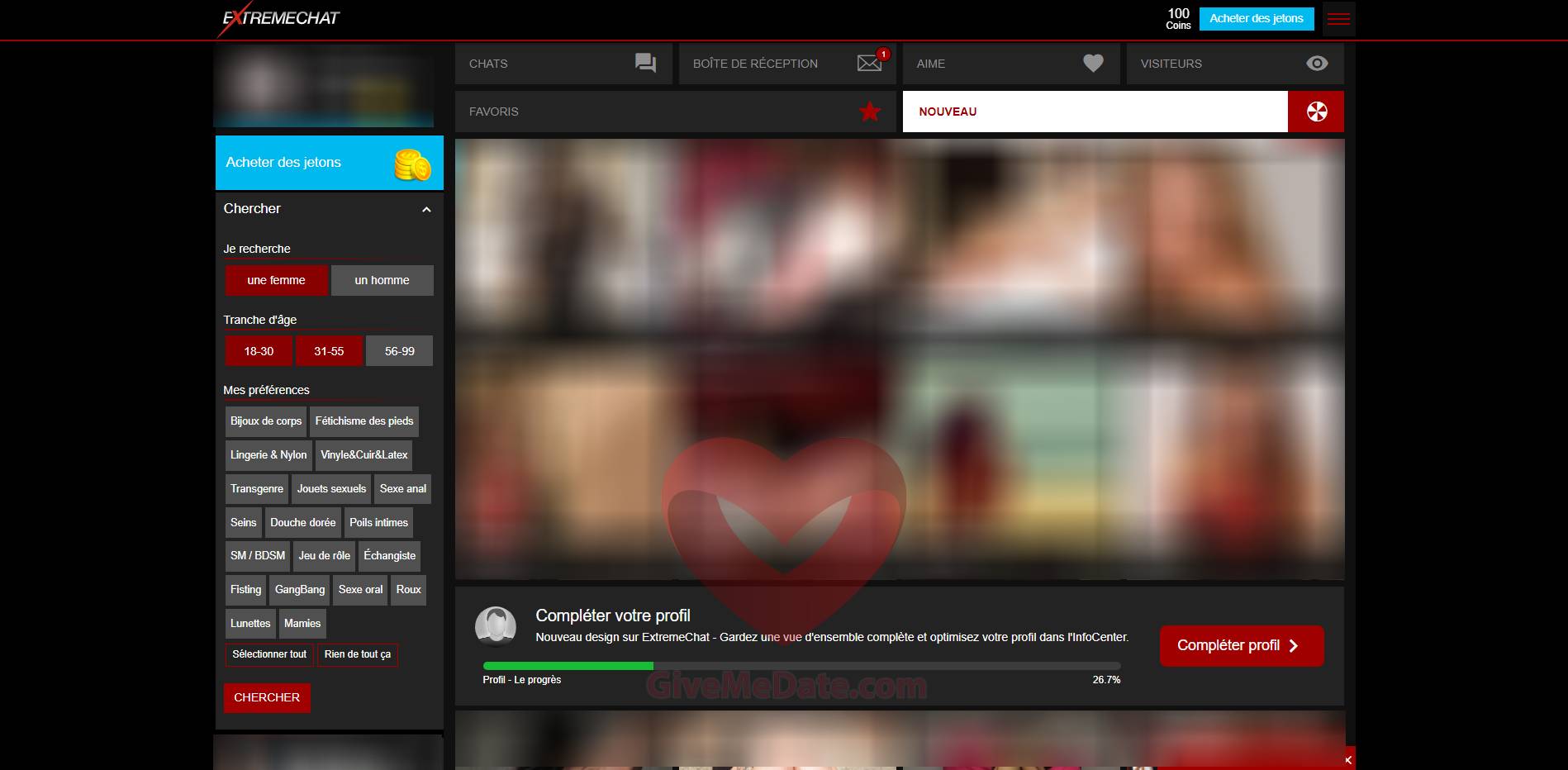
Task: Click the red CHERCHER button
Action: pos(267,697)
